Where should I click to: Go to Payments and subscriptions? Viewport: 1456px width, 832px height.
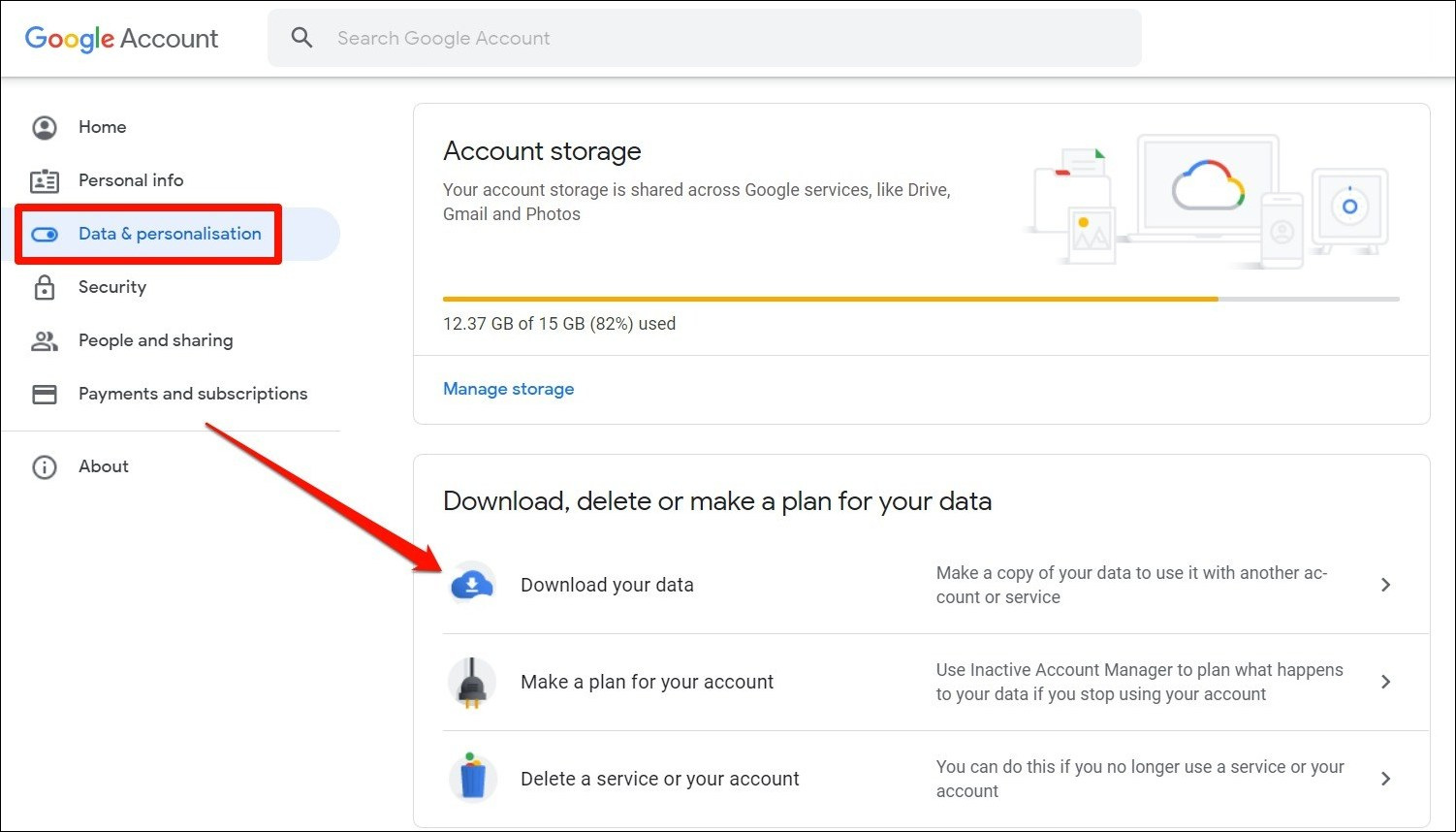point(193,394)
